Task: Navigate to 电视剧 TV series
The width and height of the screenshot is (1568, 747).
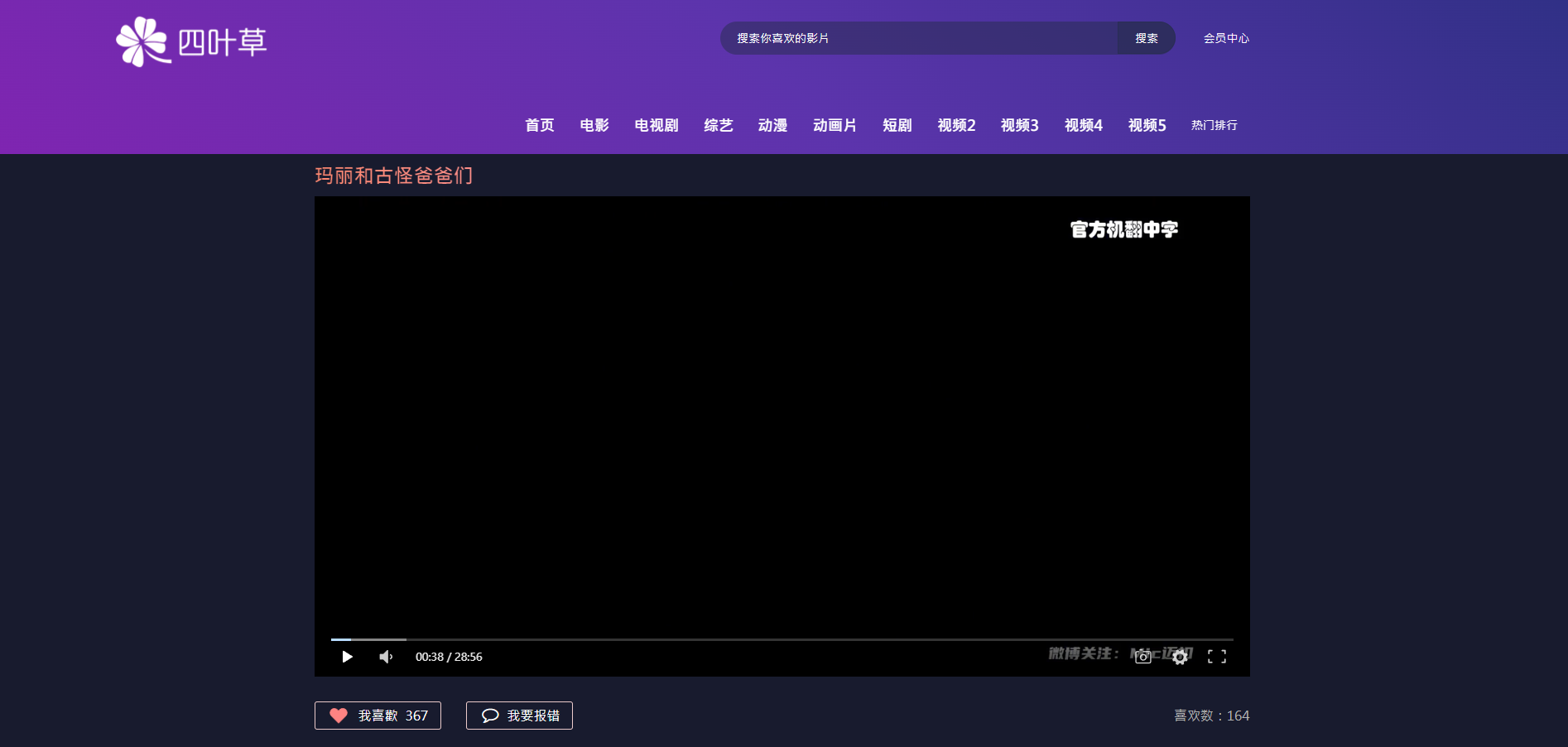Action: [x=657, y=125]
